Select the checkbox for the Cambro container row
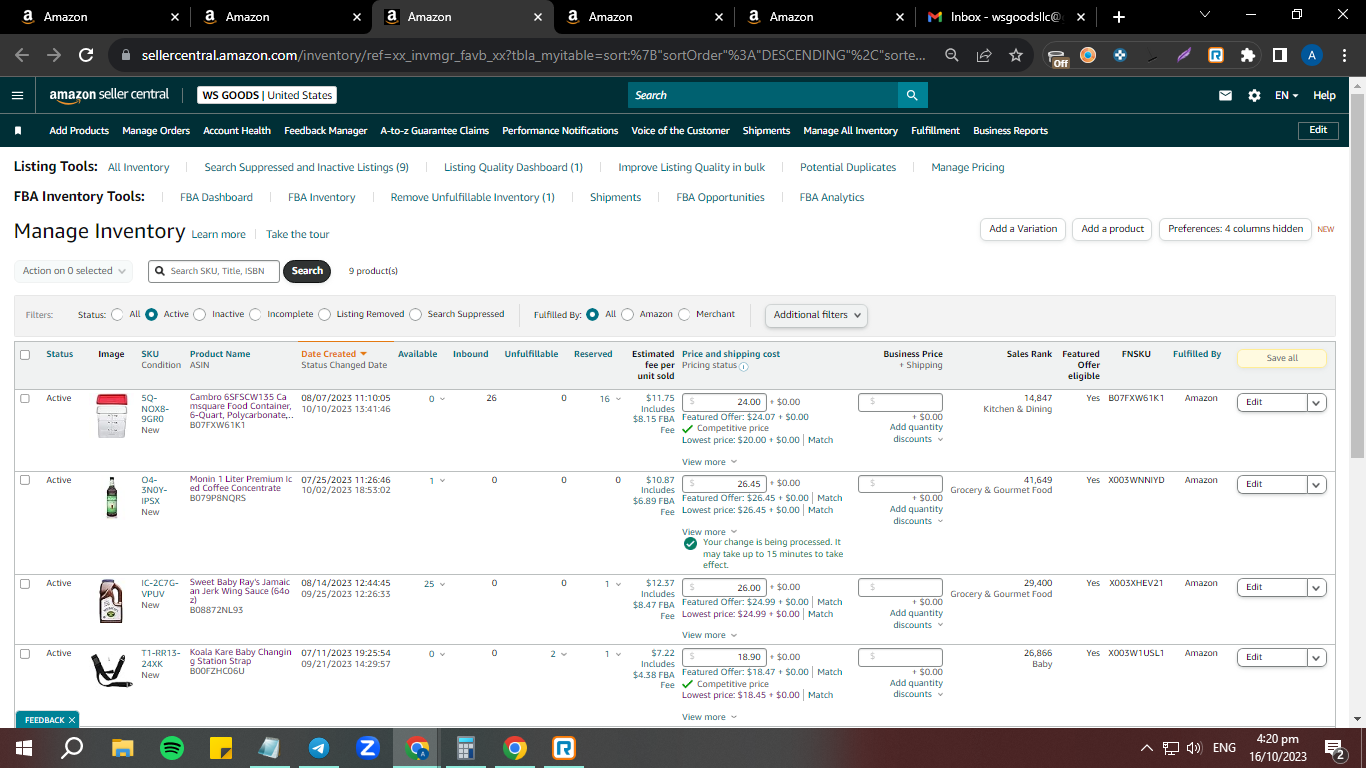 25,398
